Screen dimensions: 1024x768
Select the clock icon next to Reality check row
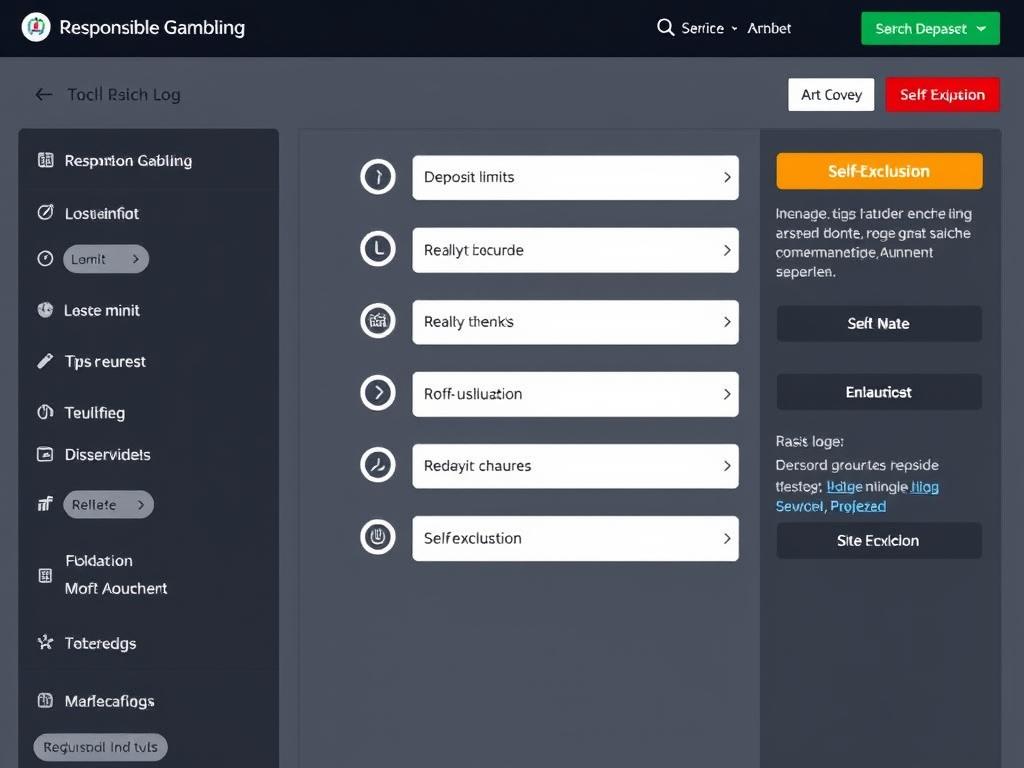(x=377, y=250)
